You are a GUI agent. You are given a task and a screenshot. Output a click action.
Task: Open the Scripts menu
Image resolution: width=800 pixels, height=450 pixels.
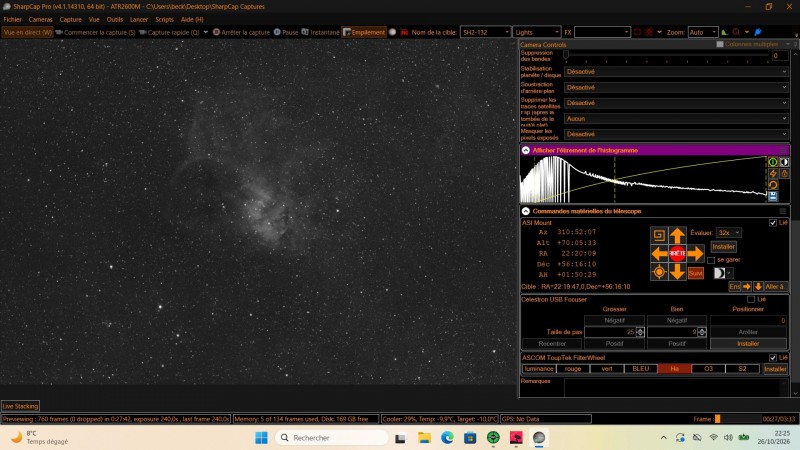(x=164, y=19)
